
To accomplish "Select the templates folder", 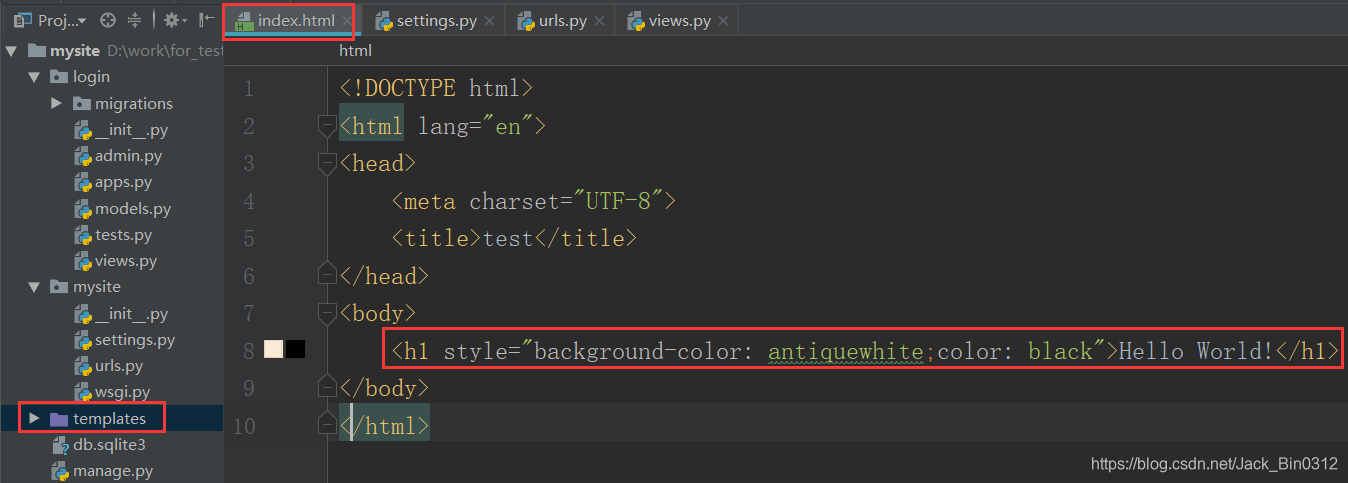I will (109, 418).
